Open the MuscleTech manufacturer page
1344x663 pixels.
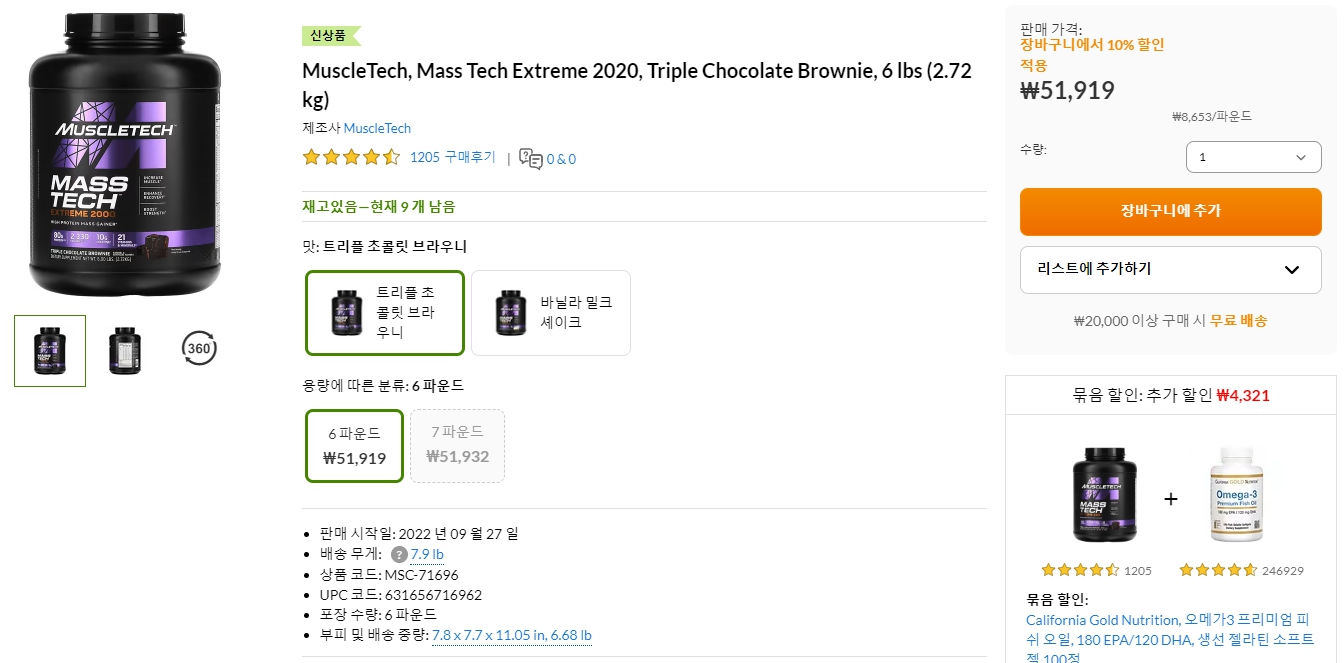(x=377, y=128)
